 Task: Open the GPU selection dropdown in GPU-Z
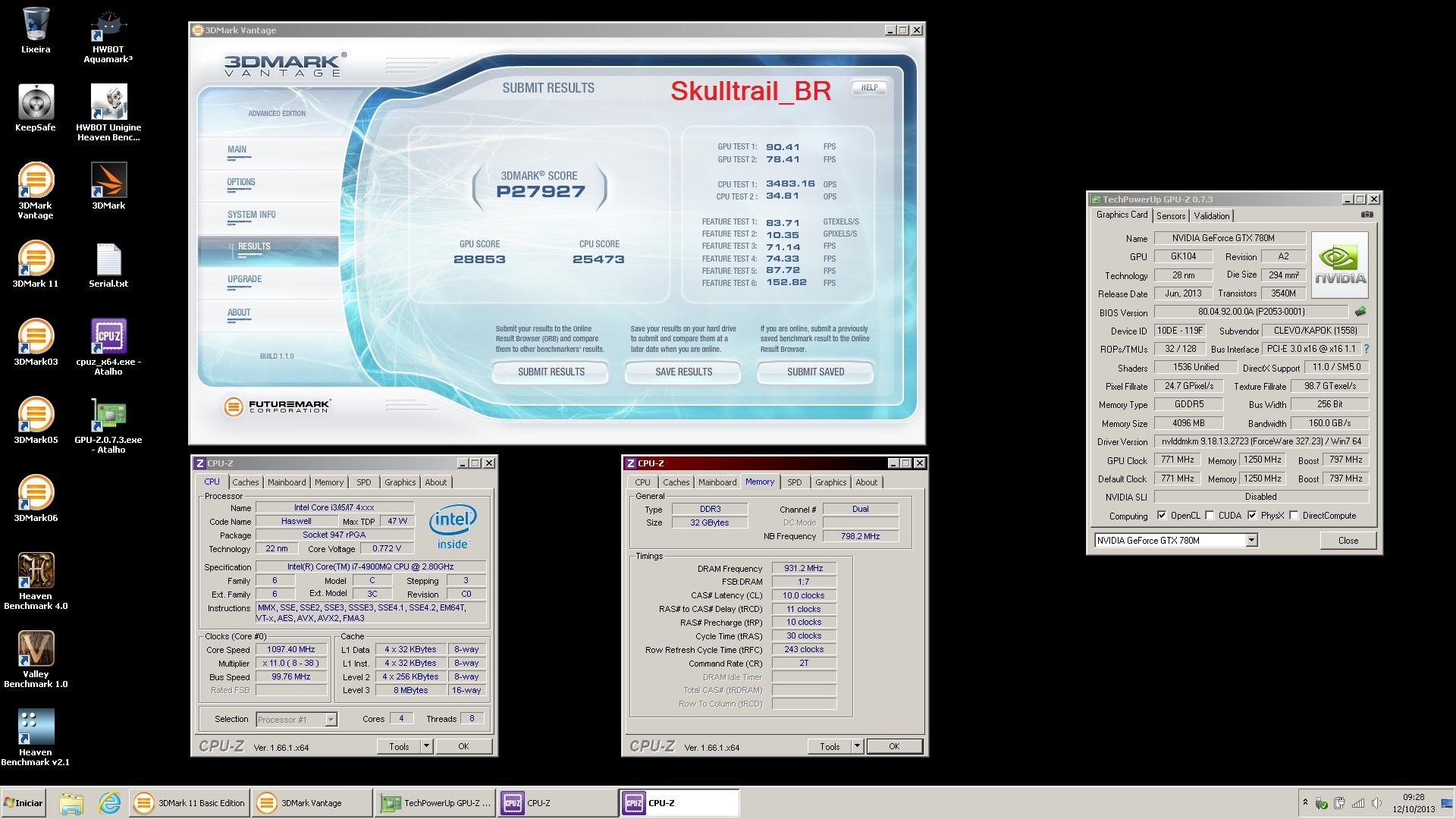(x=1251, y=541)
